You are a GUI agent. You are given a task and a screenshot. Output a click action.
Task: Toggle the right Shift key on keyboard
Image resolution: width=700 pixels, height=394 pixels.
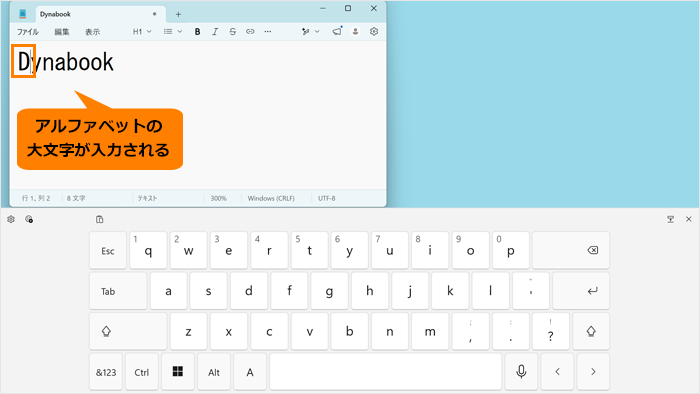(591, 332)
